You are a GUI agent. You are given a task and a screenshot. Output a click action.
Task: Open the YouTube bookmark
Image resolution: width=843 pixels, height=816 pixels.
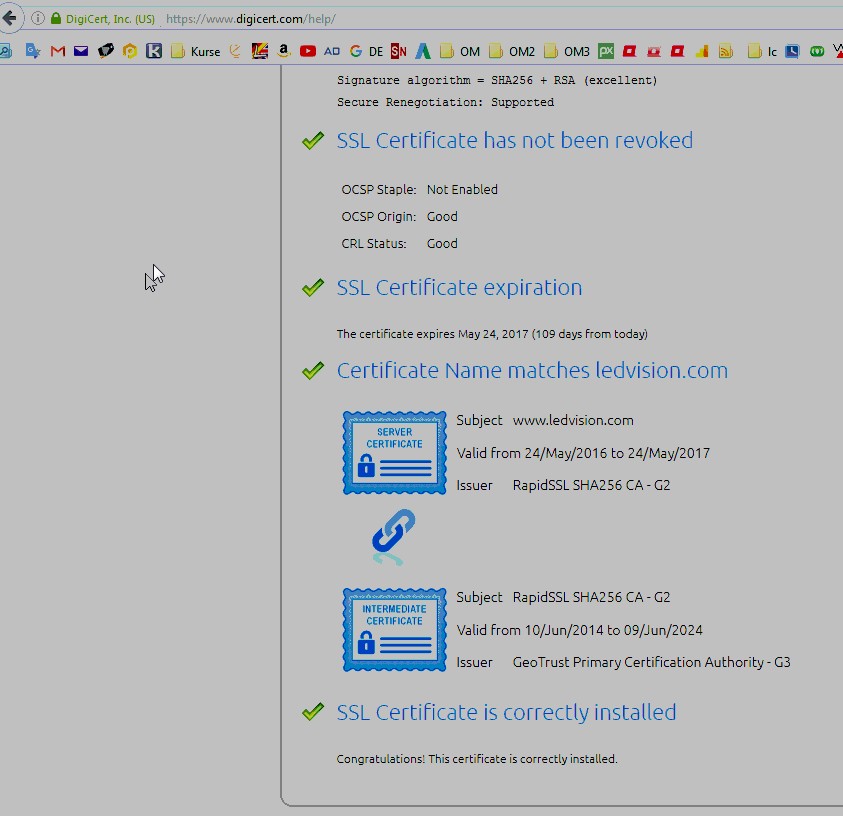[307, 51]
